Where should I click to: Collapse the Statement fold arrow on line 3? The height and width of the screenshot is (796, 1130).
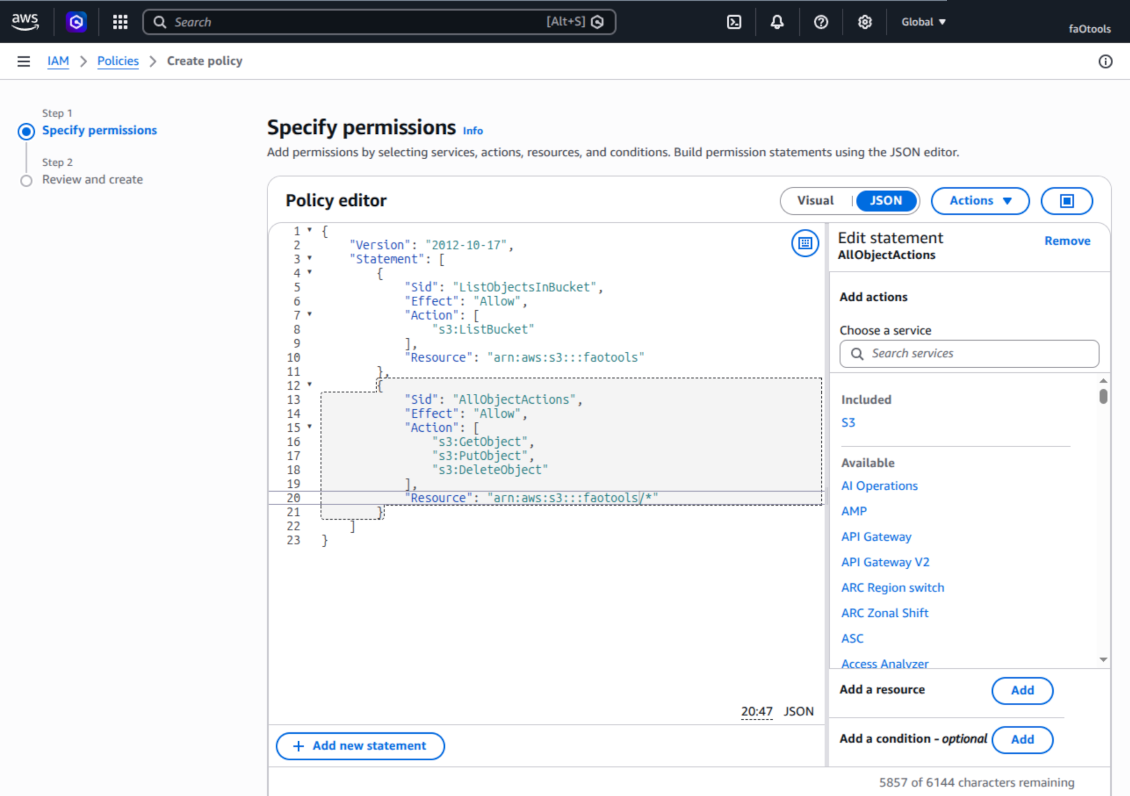[310, 259]
